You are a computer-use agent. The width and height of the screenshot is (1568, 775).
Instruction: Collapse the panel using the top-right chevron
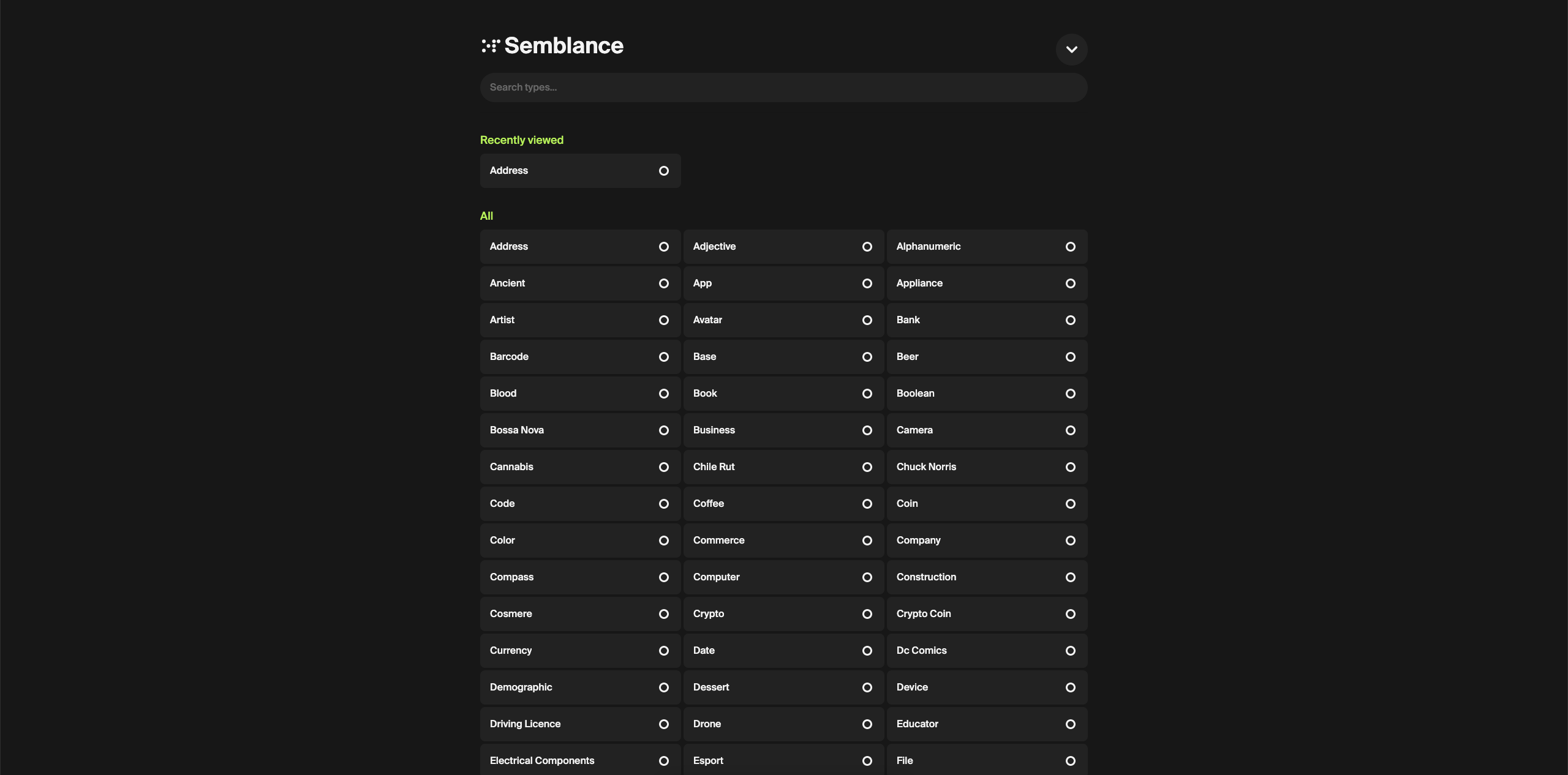click(1071, 50)
